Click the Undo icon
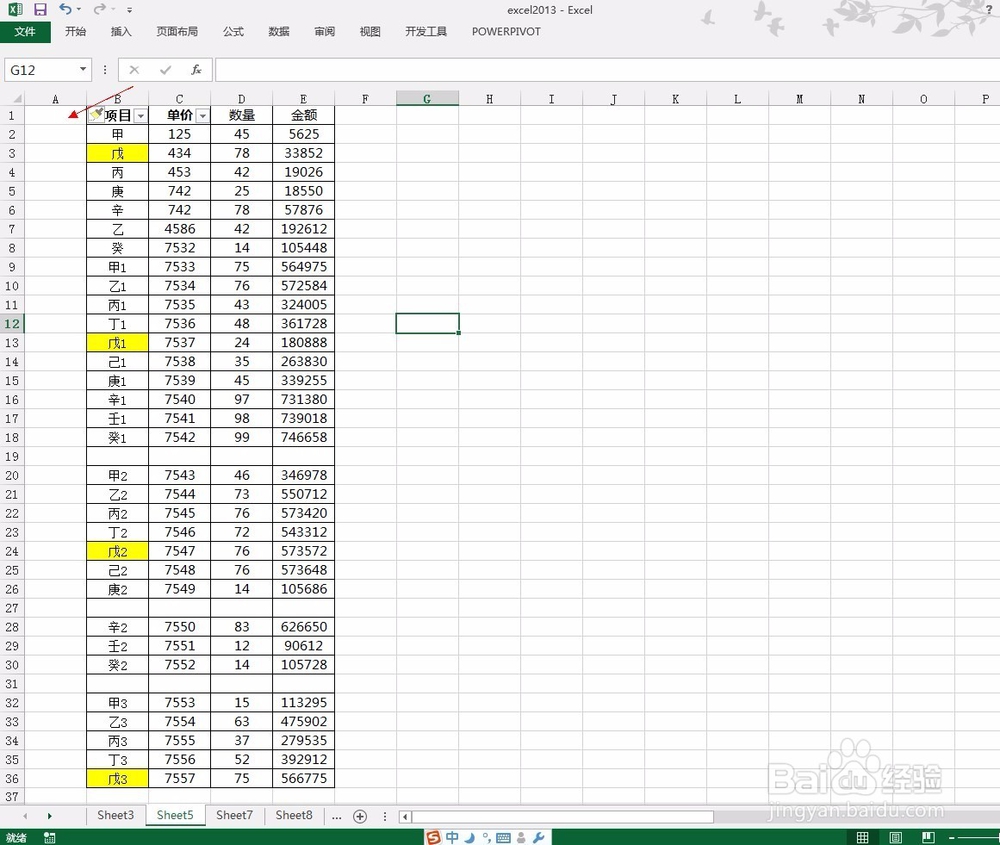 [66, 9]
